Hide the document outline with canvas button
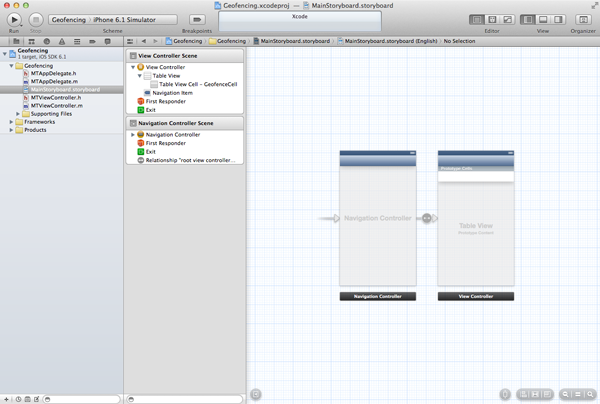 click(256, 394)
